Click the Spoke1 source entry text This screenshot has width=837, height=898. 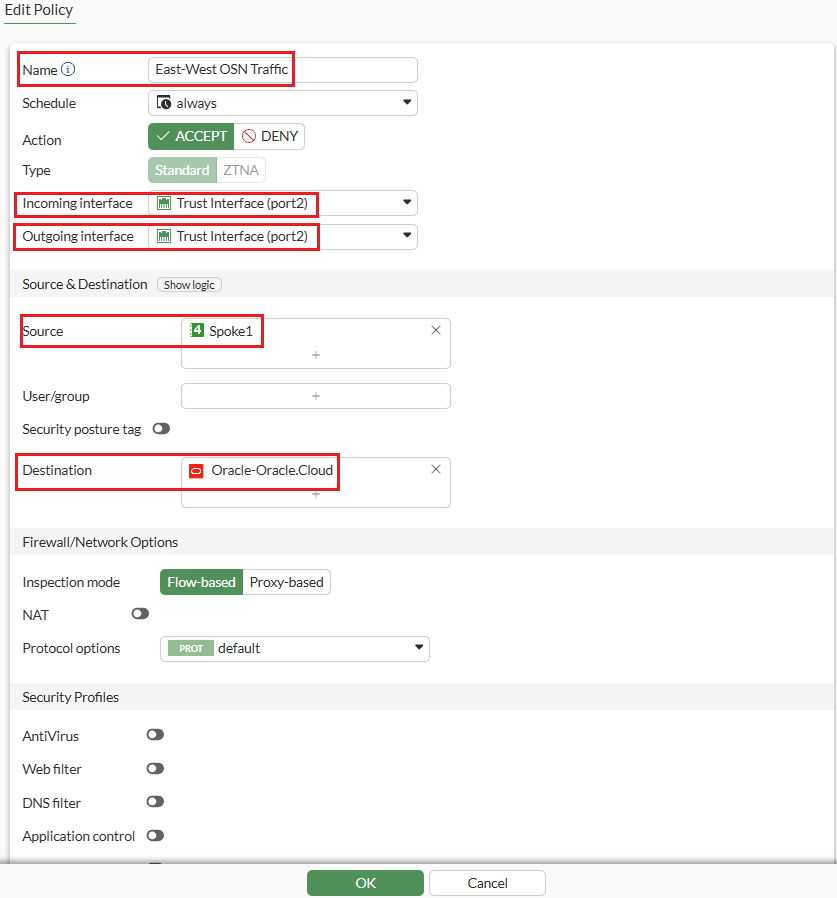230,331
